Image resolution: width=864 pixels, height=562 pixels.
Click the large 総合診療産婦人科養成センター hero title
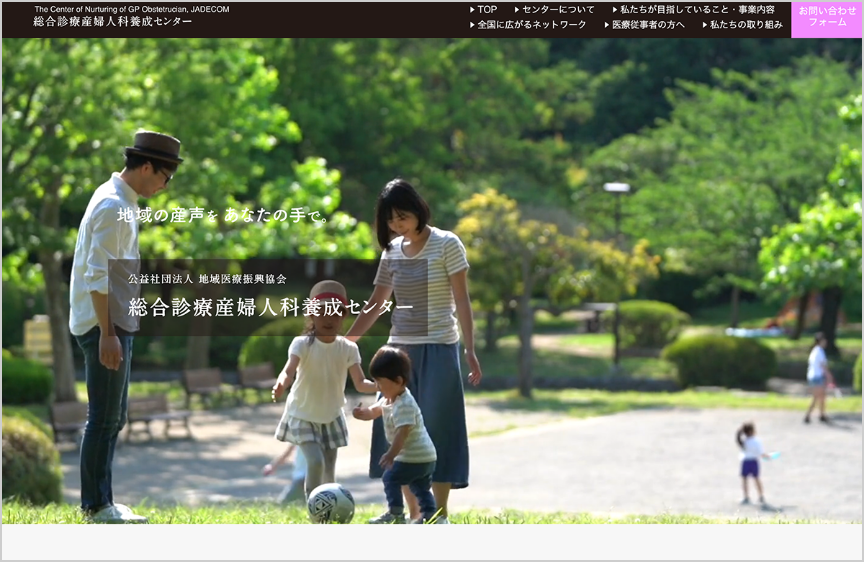270,306
